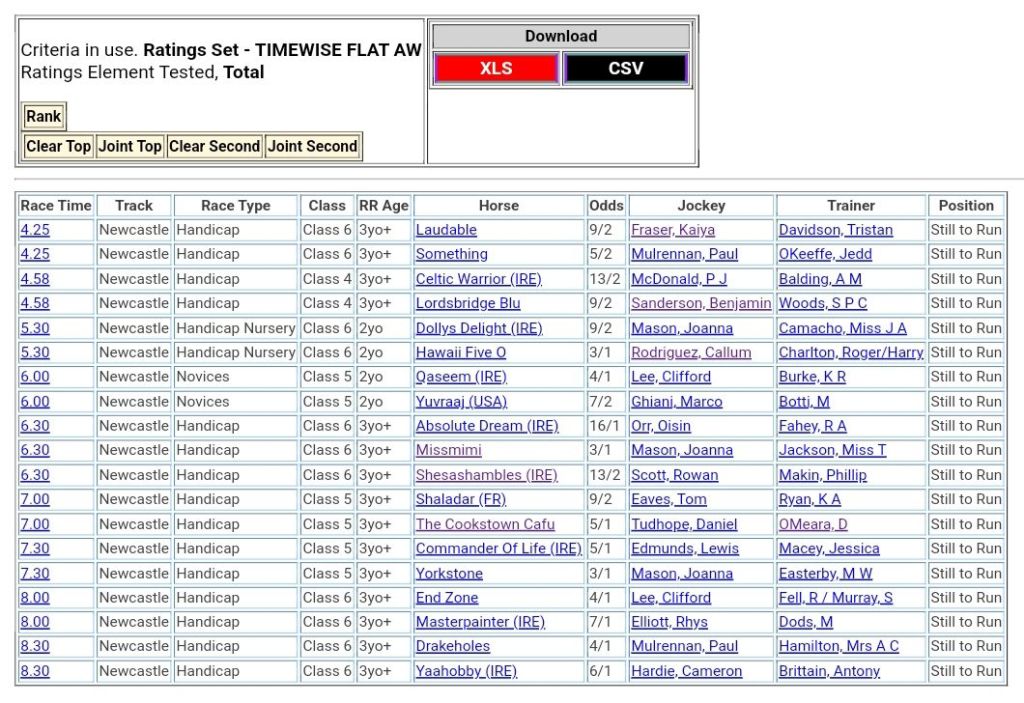This screenshot has width=1024, height=703.
Task: Download ratings as CSV file
Action: coord(625,69)
